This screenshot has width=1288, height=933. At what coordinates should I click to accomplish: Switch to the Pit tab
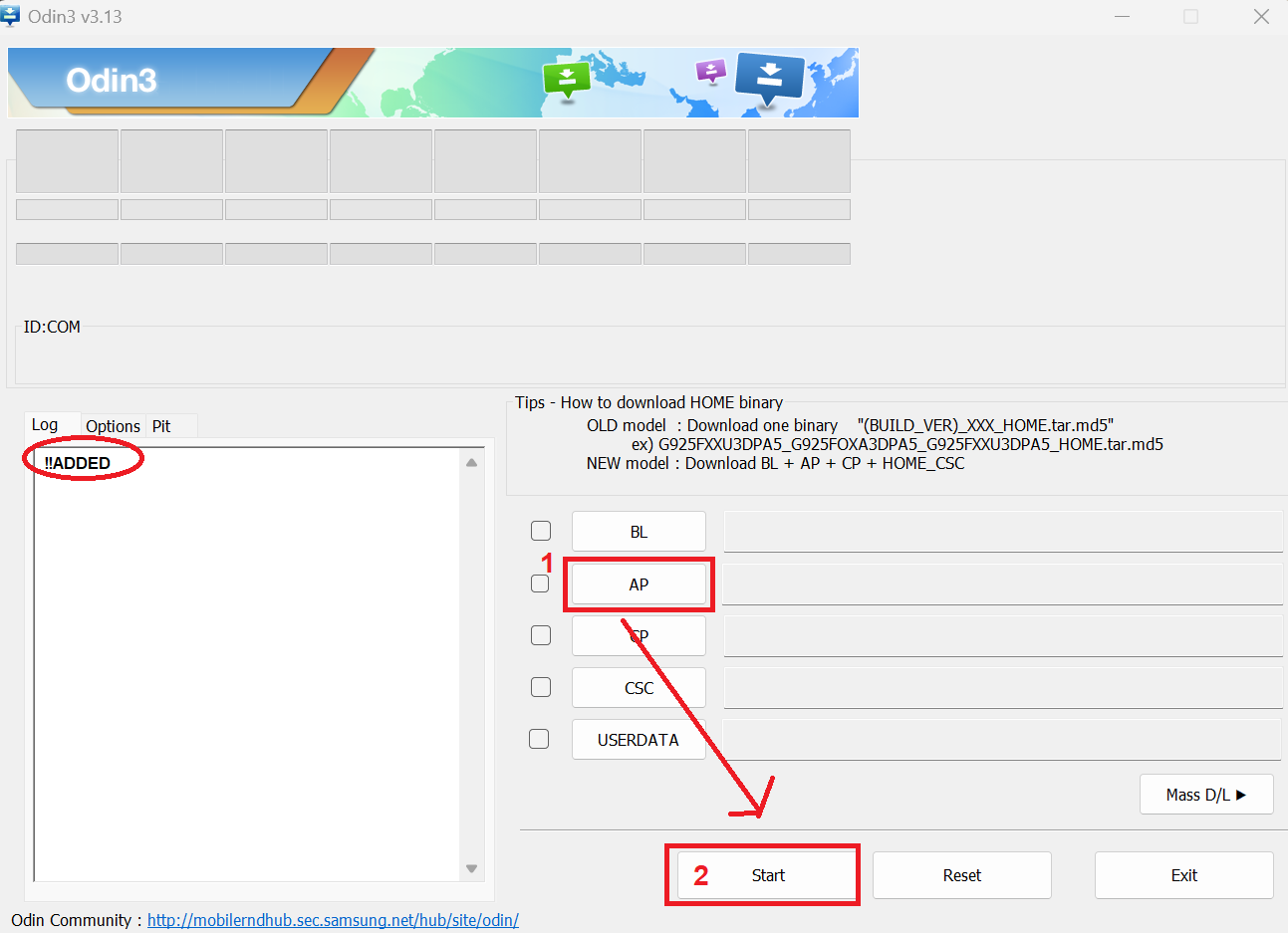tap(161, 426)
